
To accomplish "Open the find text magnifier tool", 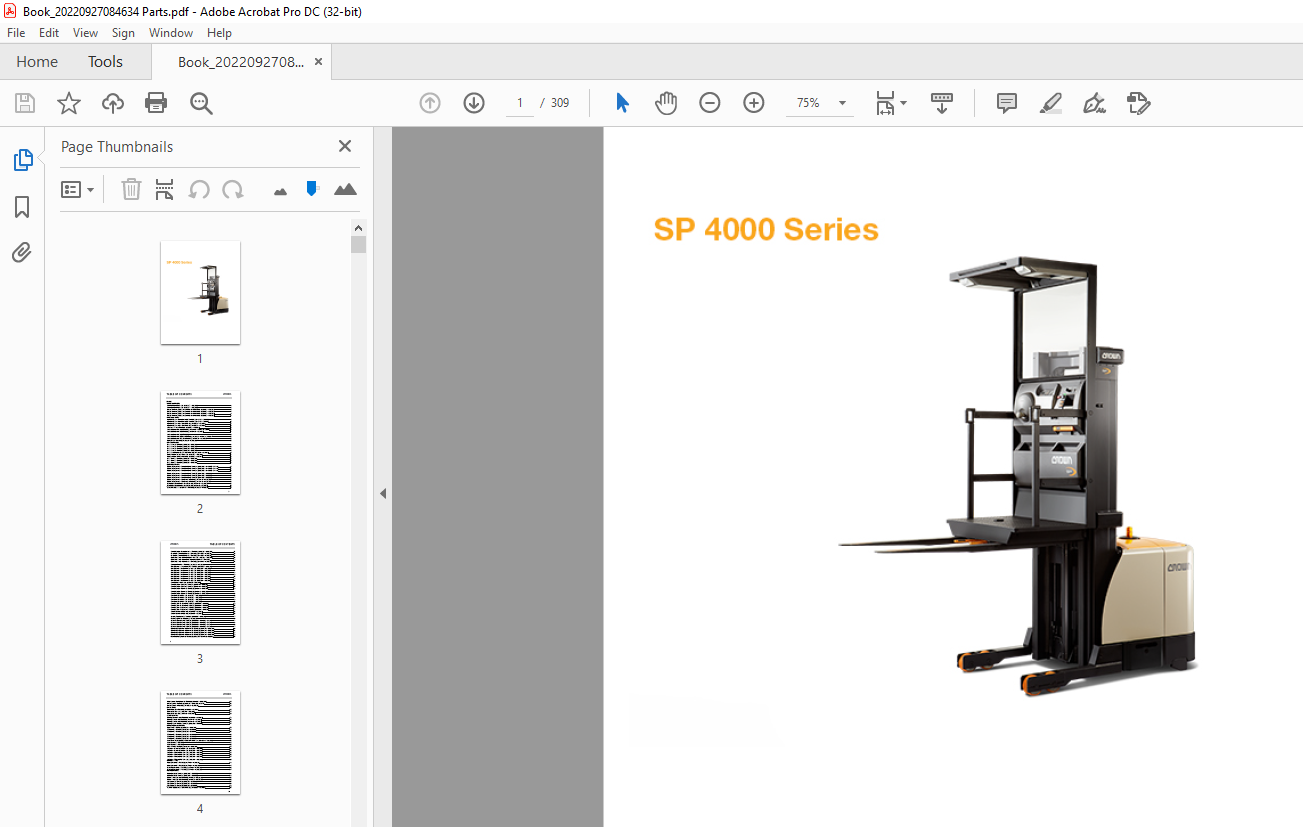I will point(201,103).
